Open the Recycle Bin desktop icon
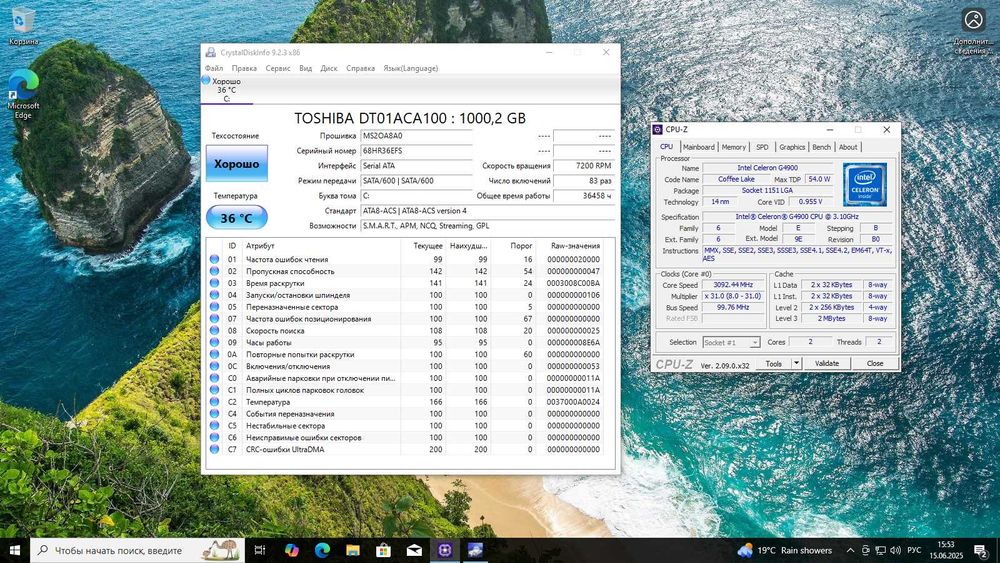The height and width of the screenshot is (563, 1000). click(23, 26)
